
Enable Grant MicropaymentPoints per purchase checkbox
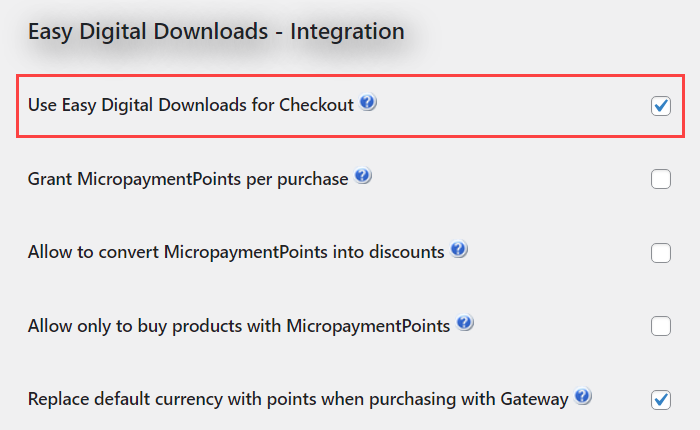[661, 179]
